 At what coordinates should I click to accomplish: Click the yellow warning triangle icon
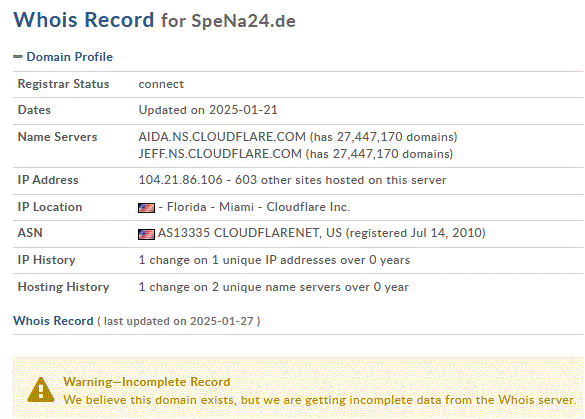(x=41, y=390)
